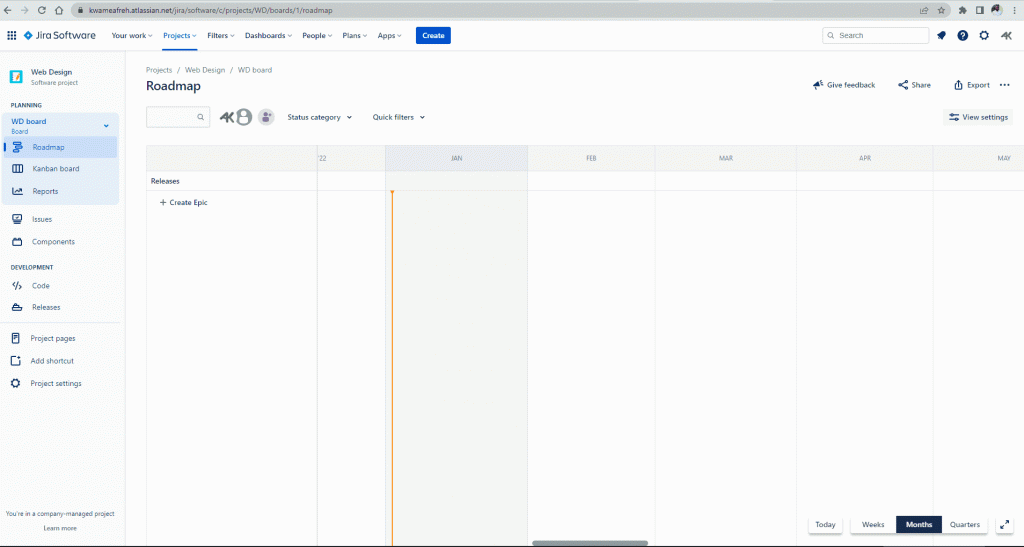Click the FEB month header

click(591, 159)
